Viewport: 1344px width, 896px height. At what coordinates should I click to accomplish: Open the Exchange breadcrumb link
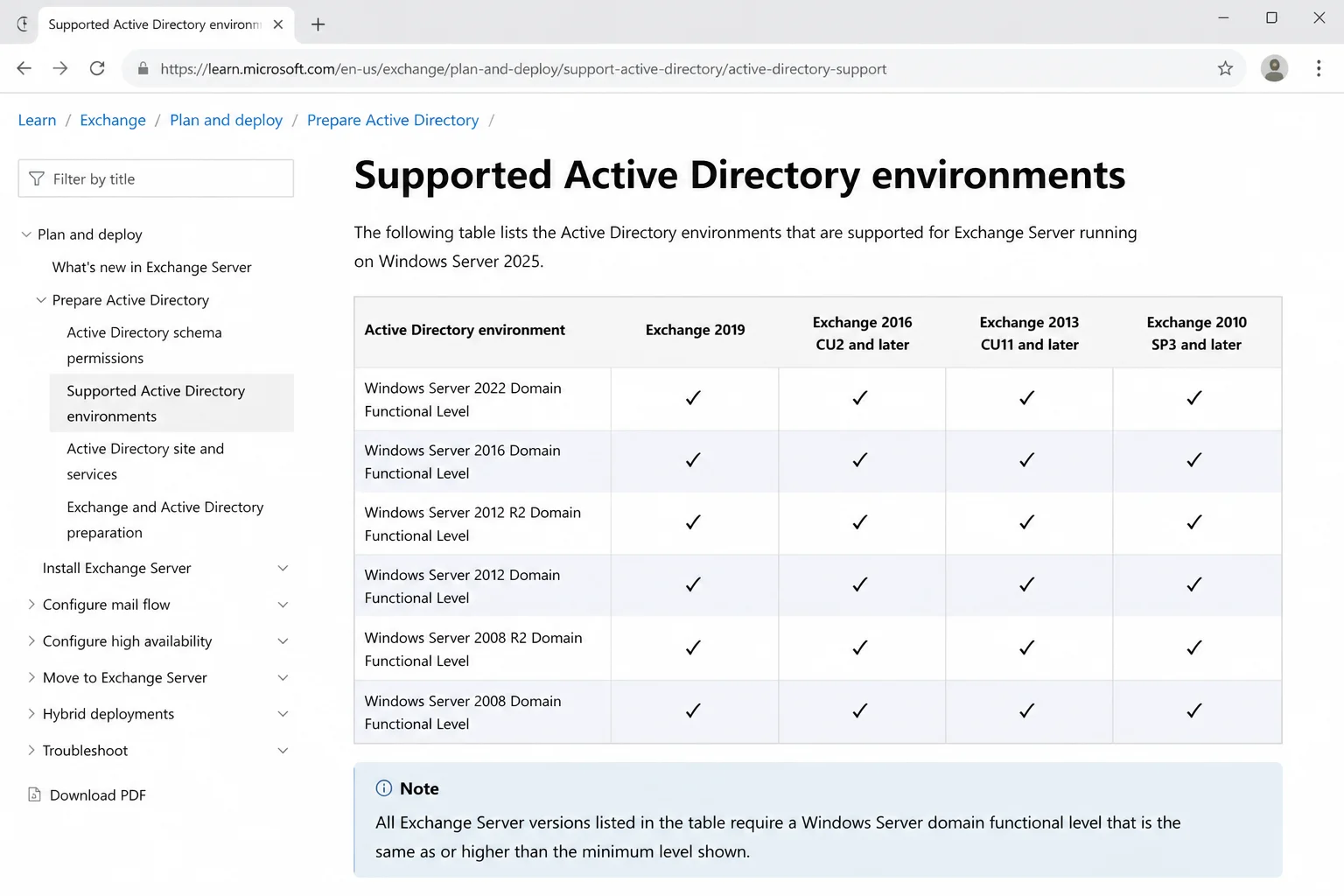113,120
